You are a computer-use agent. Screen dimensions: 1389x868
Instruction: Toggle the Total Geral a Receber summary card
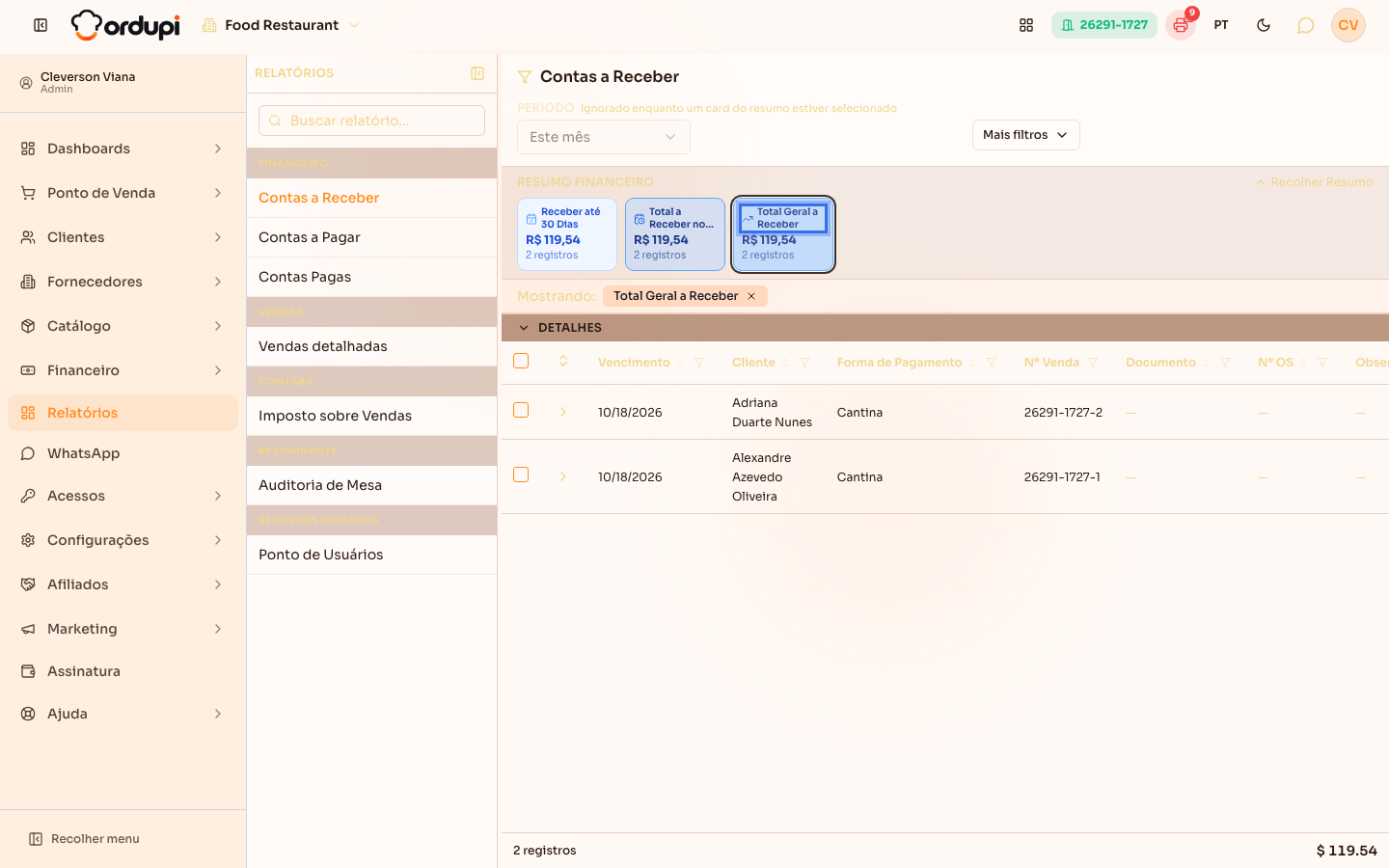(783, 234)
